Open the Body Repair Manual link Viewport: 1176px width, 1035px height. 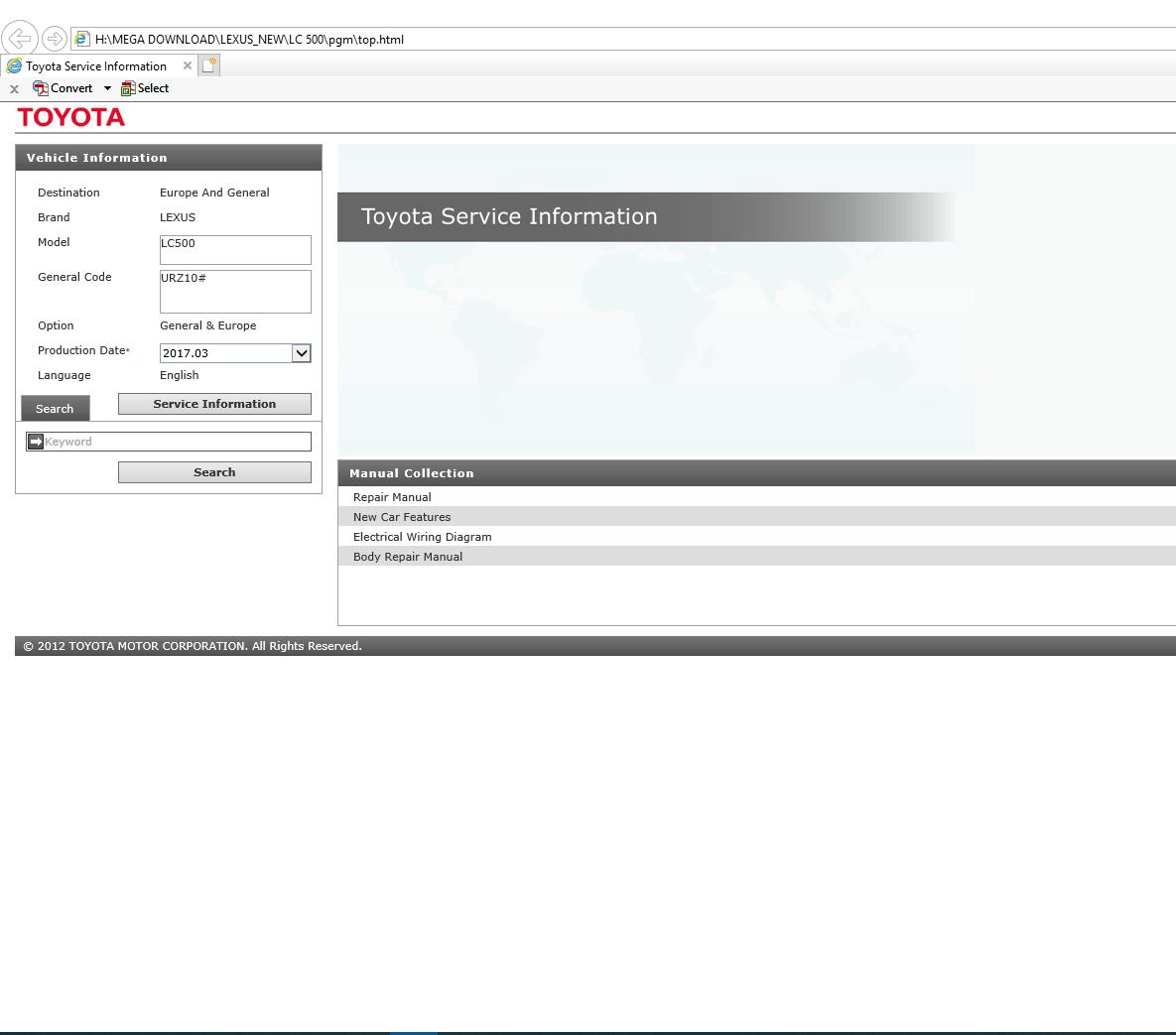point(408,557)
